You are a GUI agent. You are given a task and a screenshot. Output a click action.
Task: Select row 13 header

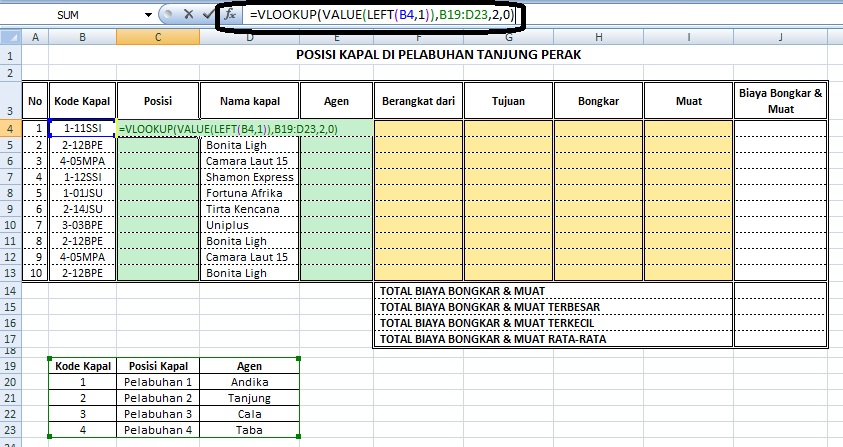click(x=10, y=273)
